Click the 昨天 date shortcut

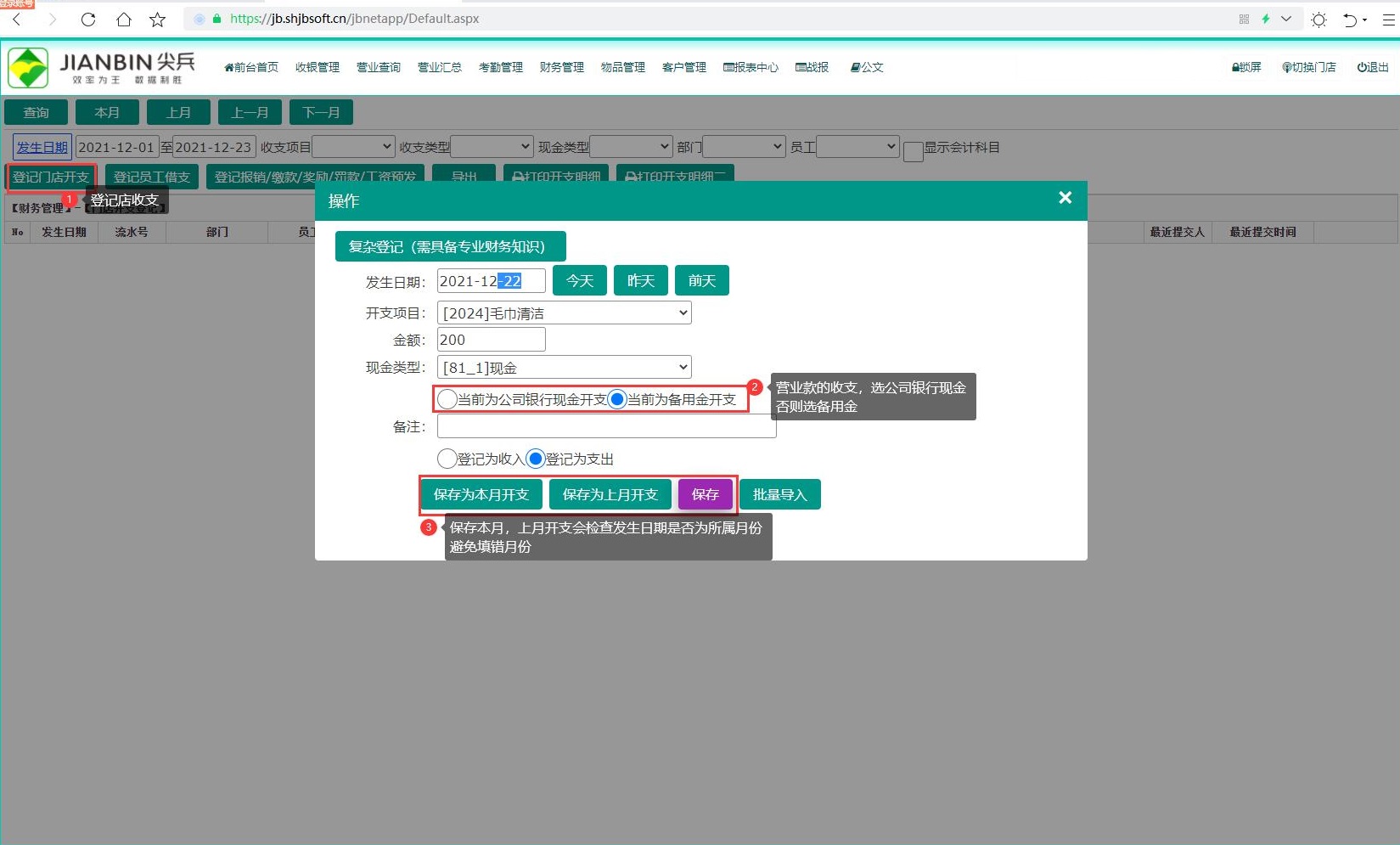click(x=641, y=280)
